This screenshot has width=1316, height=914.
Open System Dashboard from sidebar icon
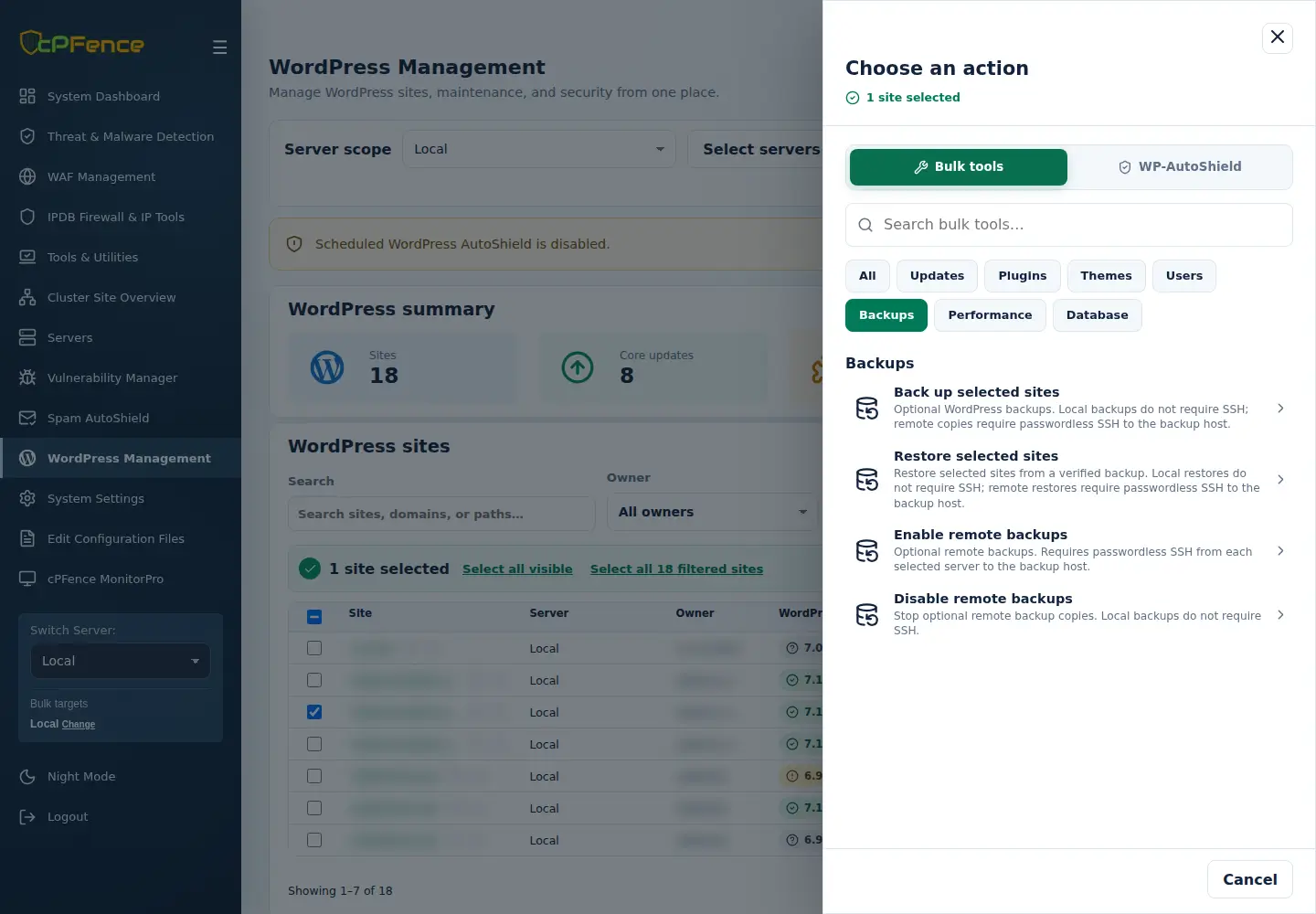point(27,96)
